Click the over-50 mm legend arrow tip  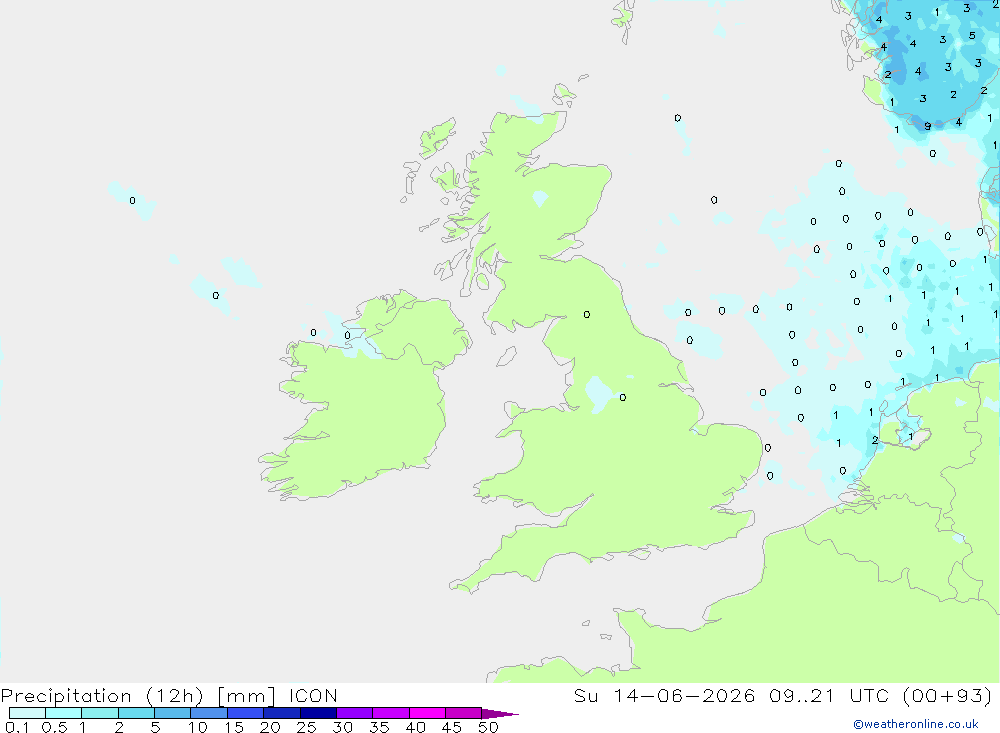[499, 714]
